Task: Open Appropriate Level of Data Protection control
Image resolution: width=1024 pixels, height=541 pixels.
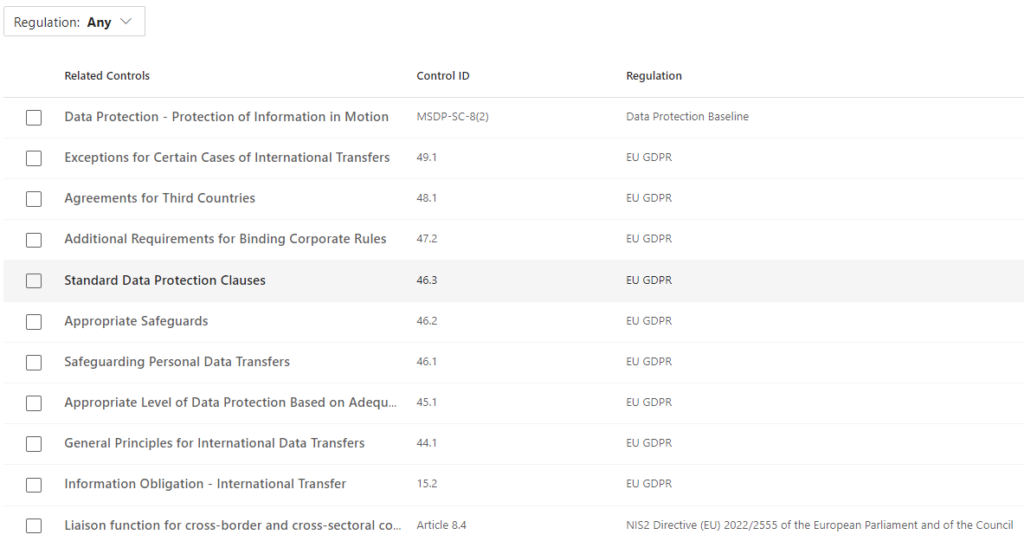Action: 230,403
